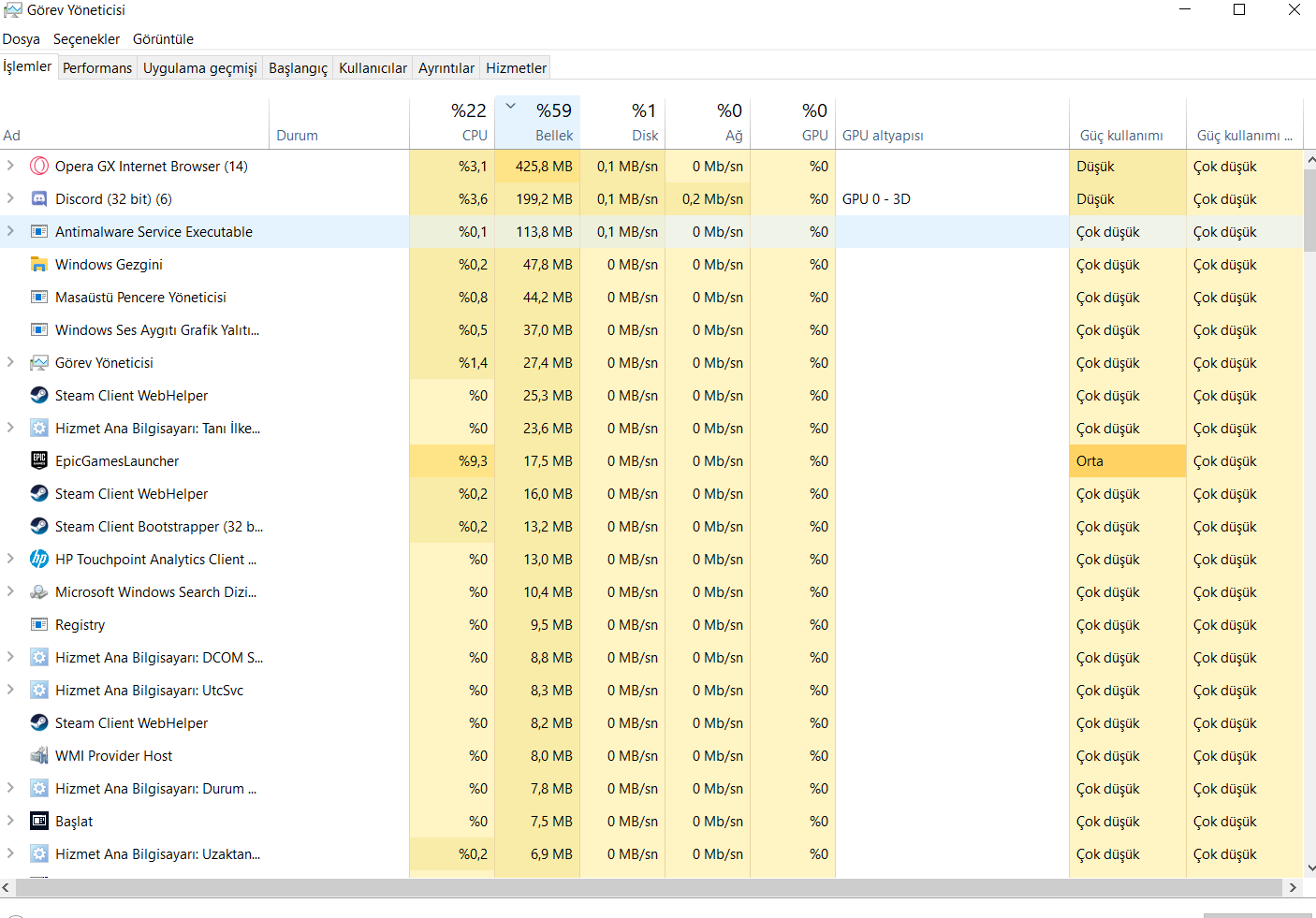Open the Başlangıç tab
This screenshot has height=918, width=1316.
pyautogui.click(x=298, y=68)
